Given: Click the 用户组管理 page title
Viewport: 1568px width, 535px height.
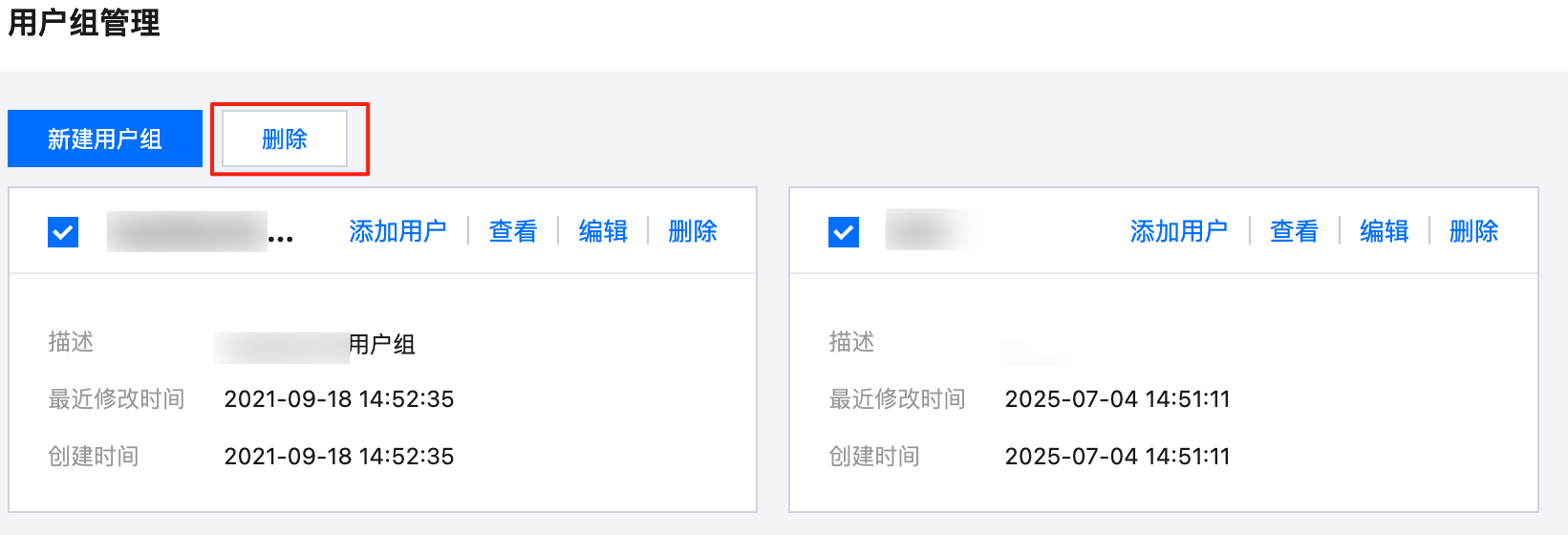Looking at the screenshot, I should pyautogui.click(x=84, y=23).
